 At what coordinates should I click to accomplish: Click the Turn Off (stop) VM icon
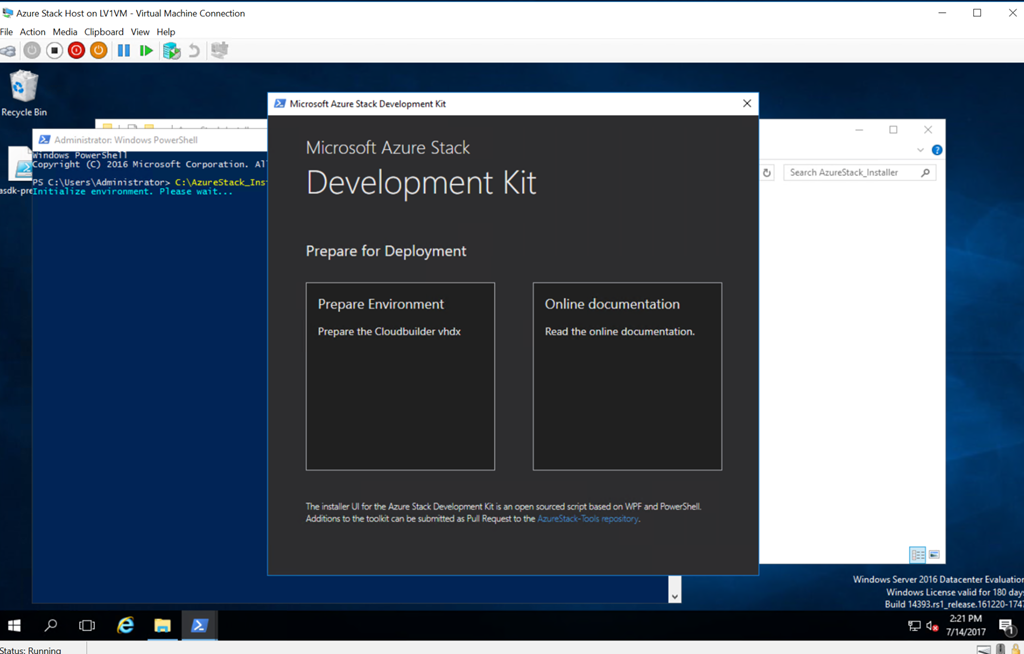[55, 50]
